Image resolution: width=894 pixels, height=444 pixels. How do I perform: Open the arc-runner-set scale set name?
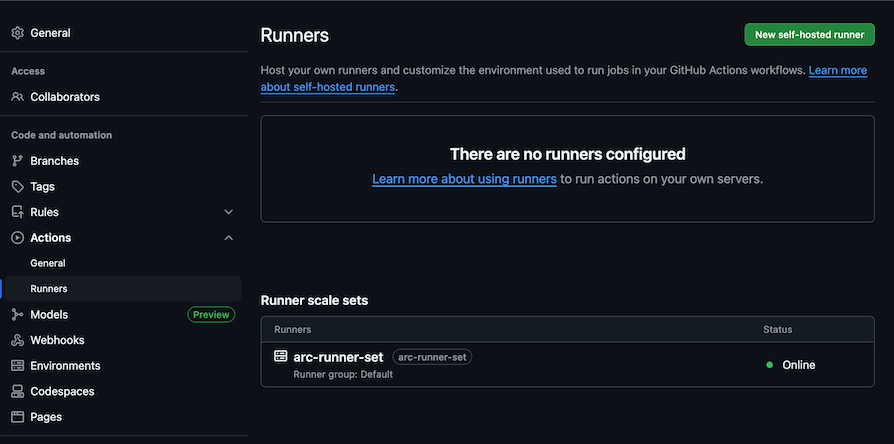(338, 357)
